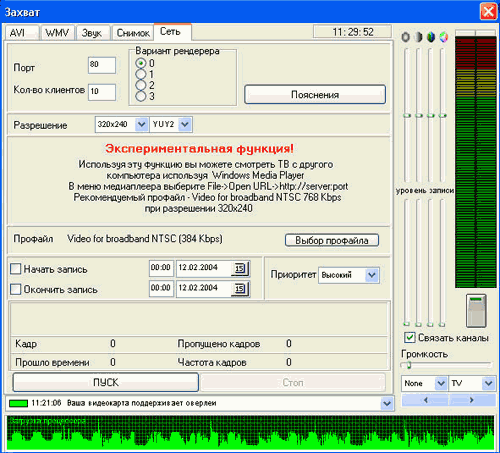
Task: Open the YUY2 color format dropdown
Action: click(185, 124)
